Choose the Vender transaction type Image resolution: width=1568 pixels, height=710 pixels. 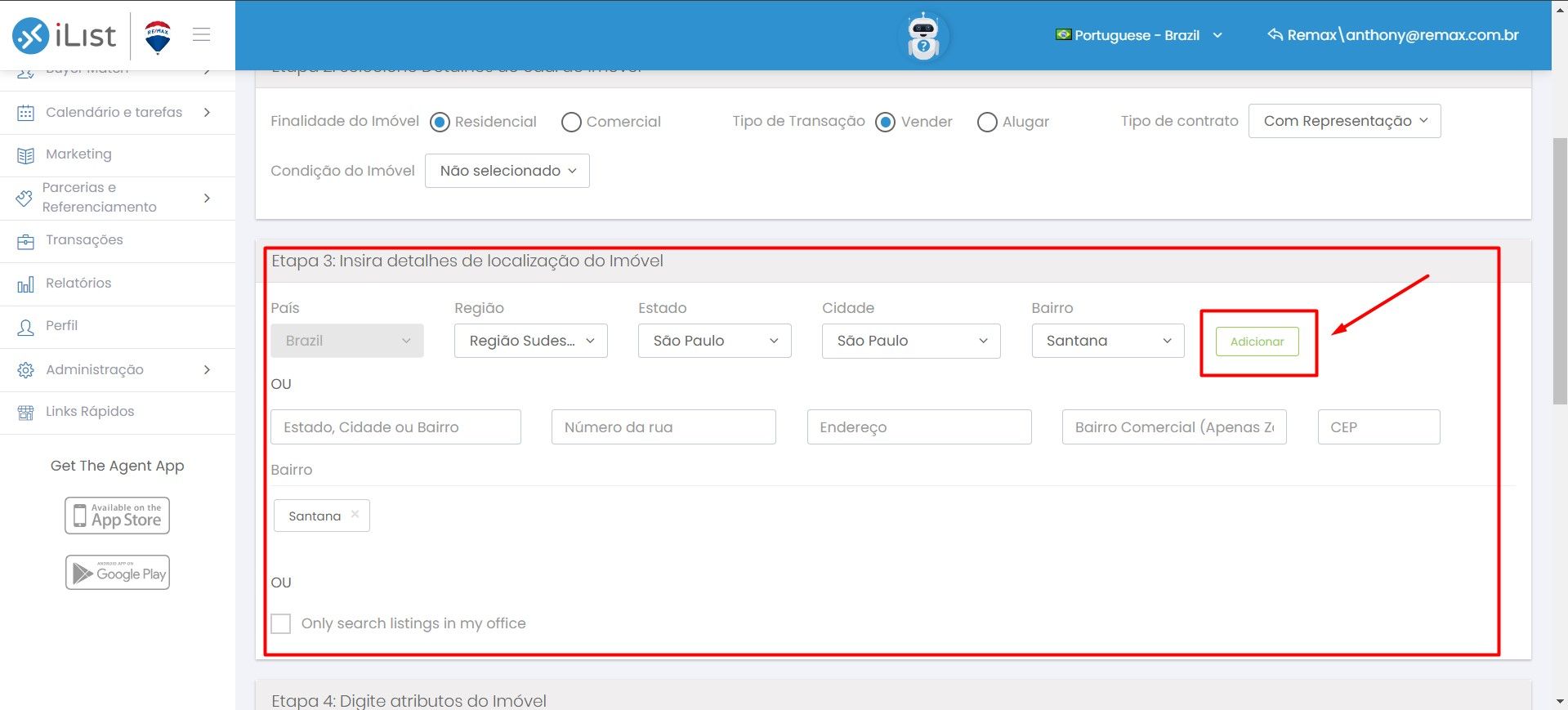885,122
